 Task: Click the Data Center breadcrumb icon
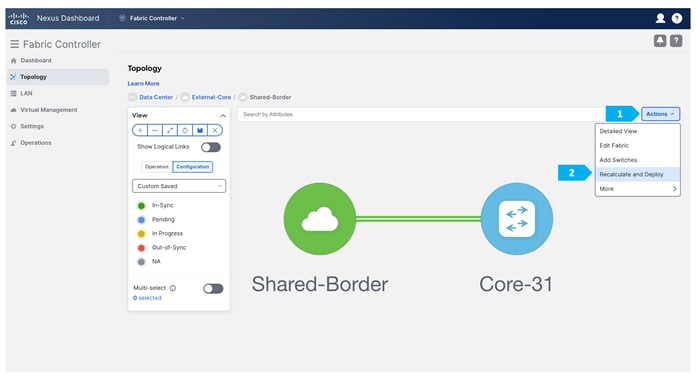[132, 97]
